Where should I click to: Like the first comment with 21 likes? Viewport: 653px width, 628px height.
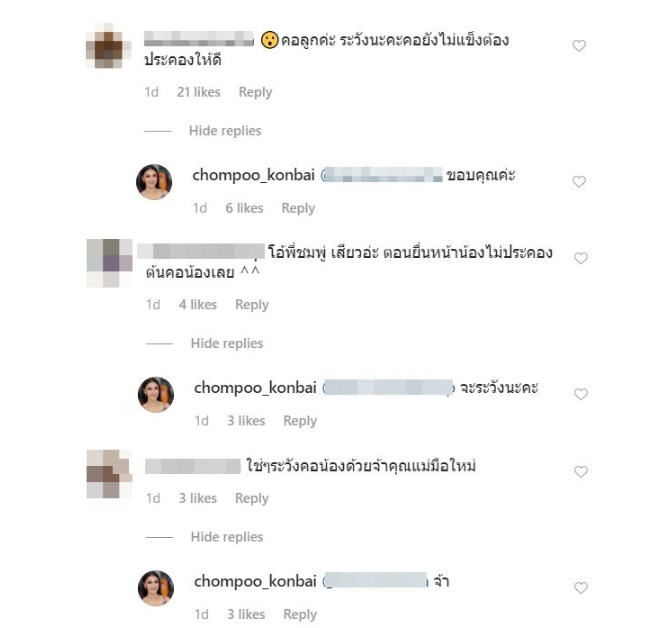[x=579, y=45]
